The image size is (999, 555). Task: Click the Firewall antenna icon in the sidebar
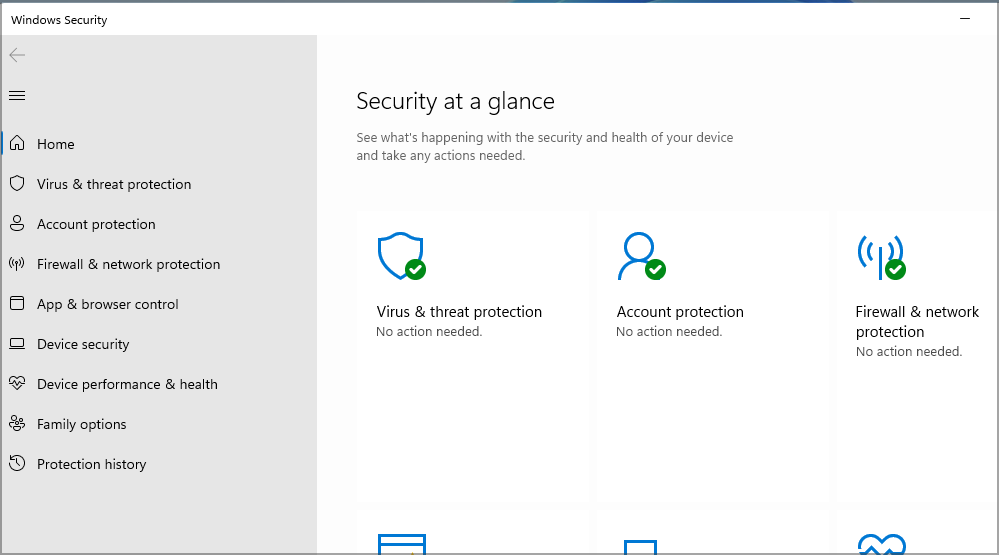click(x=17, y=264)
